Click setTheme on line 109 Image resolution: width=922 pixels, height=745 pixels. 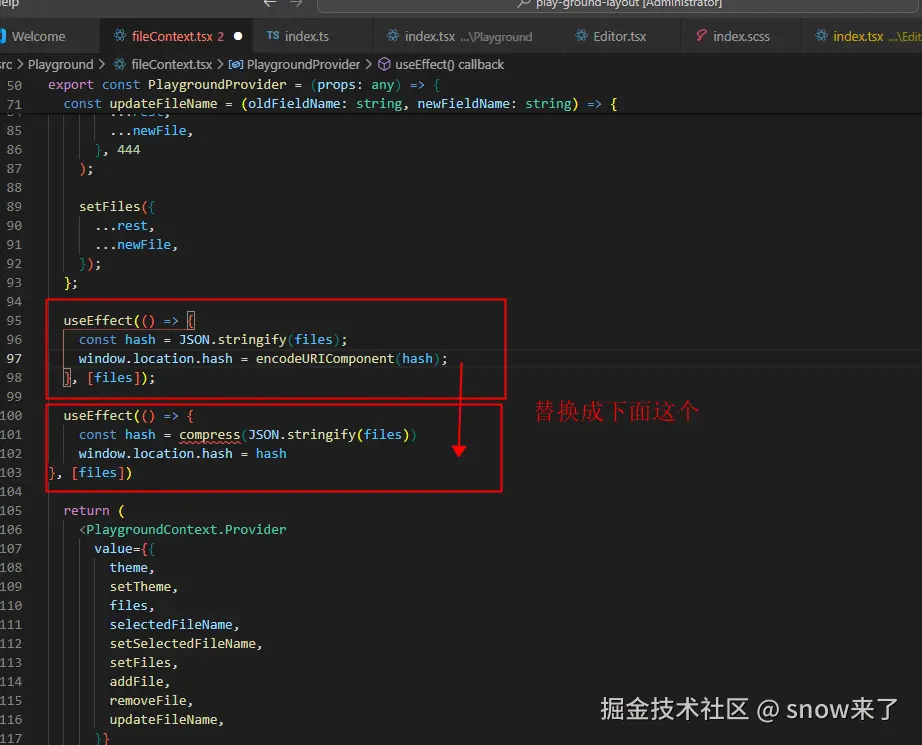coord(140,587)
